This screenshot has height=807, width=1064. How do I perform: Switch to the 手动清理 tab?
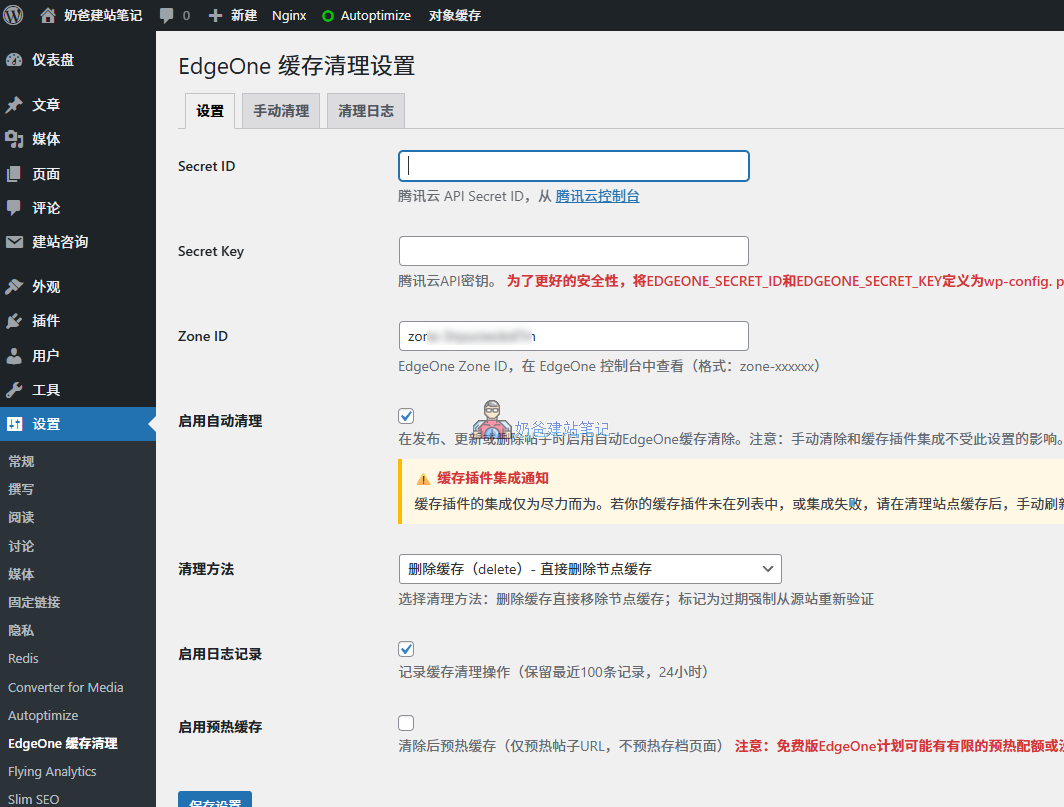click(x=280, y=111)
